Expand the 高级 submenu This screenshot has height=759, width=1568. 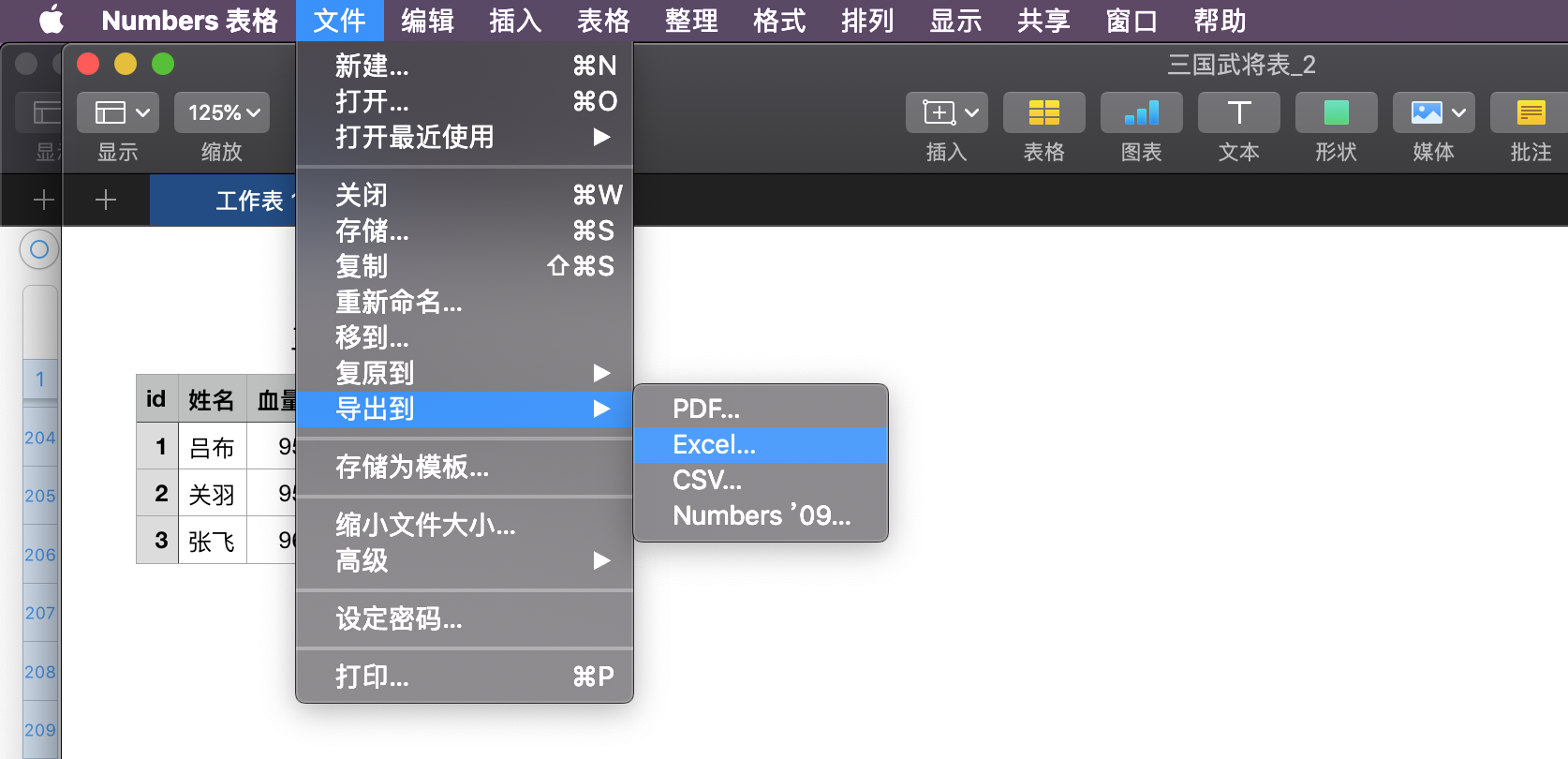click(x=465, y=560)
